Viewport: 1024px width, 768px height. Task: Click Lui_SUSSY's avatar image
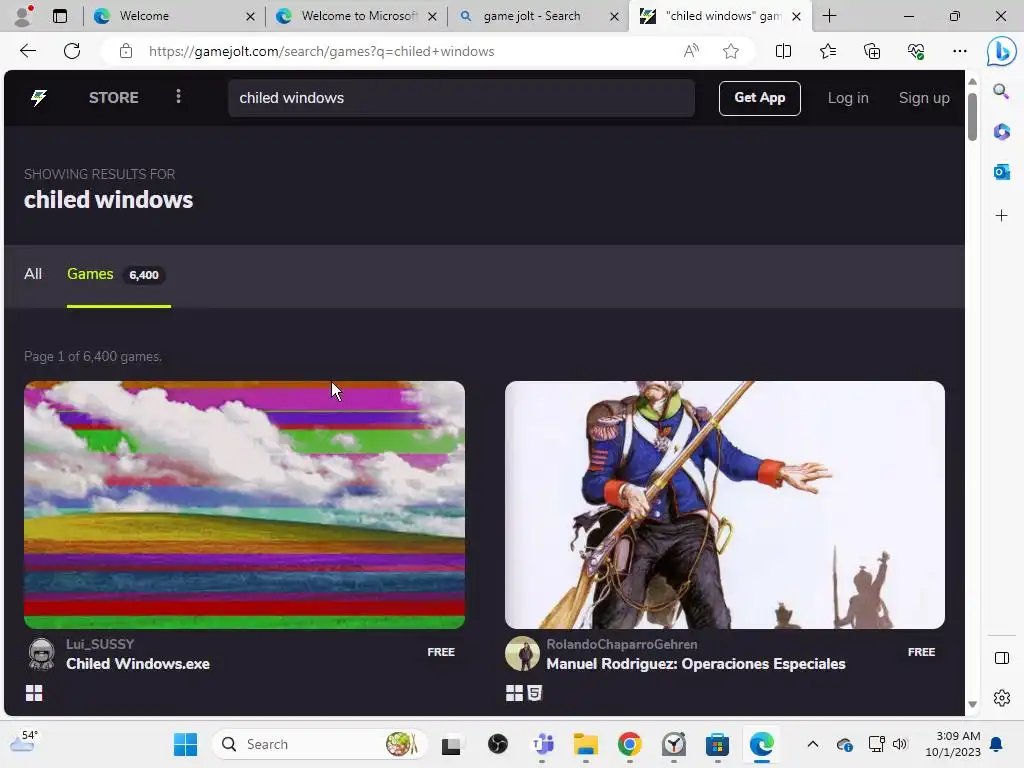[x=42, y=654]
